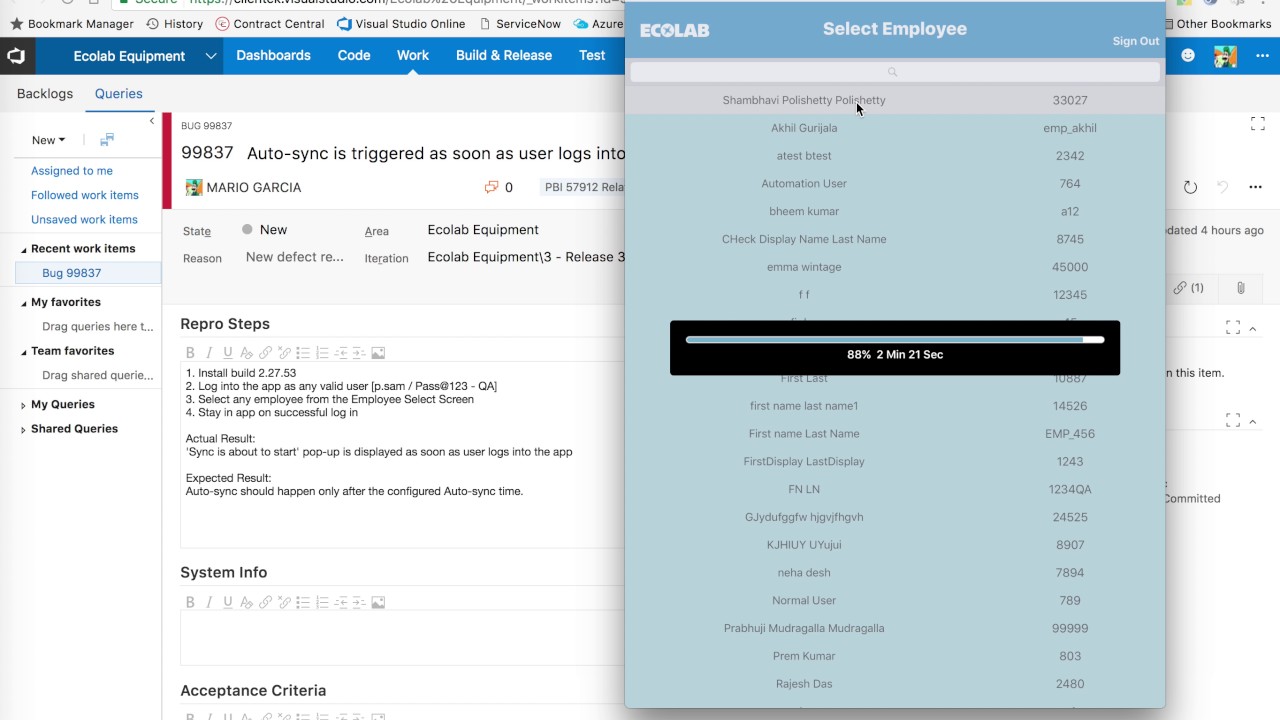Click the Bold icon in System Info toolbar

point(190,602)
